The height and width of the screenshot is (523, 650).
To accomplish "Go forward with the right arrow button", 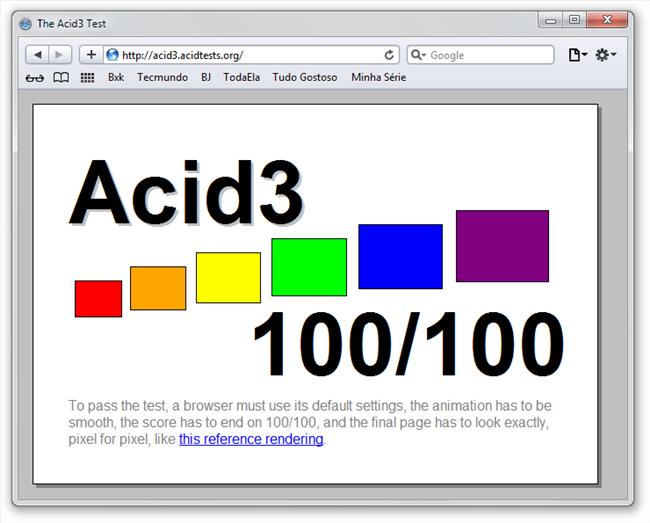I will click(60, 55).
